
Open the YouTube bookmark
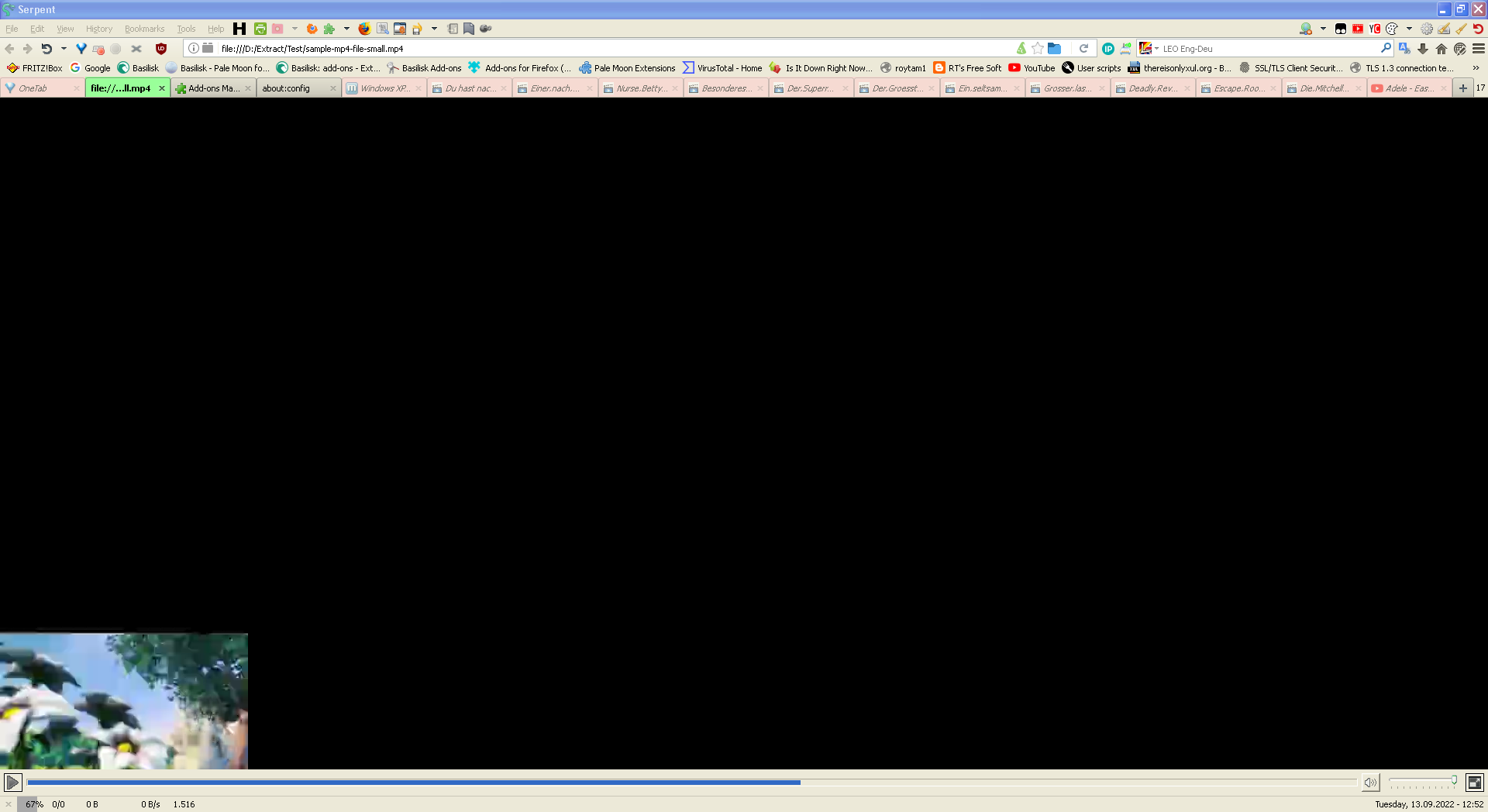click(x=1032, y=68)
